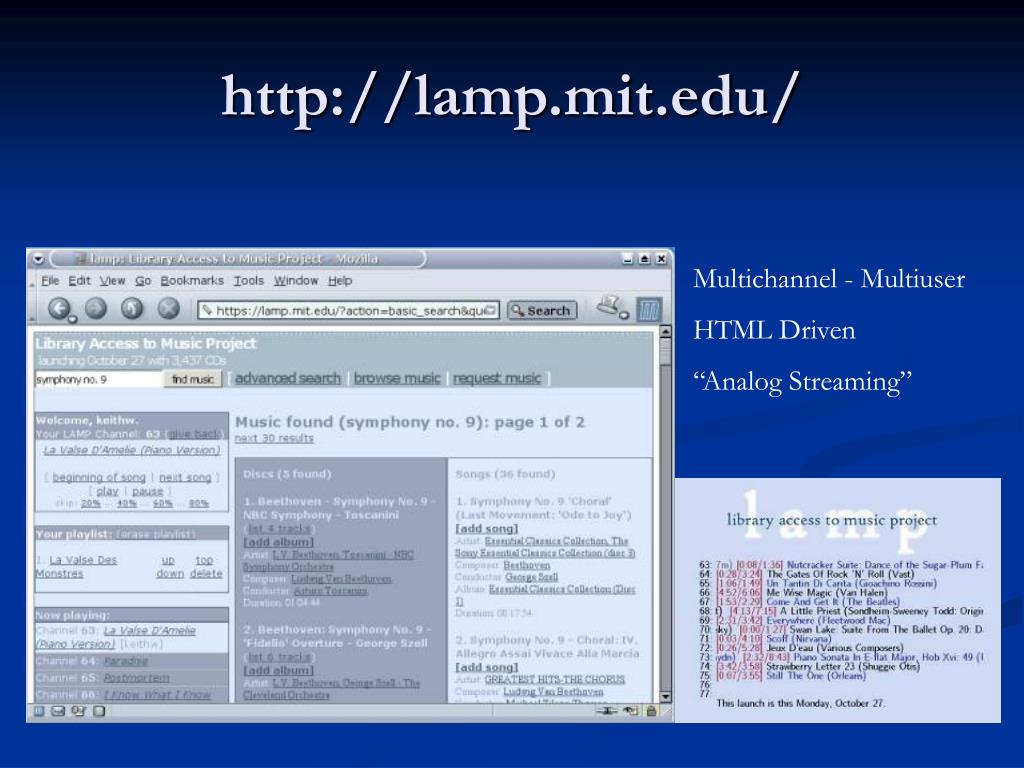
Task: Open the title bar window menu icon
Action: (39, 259)
